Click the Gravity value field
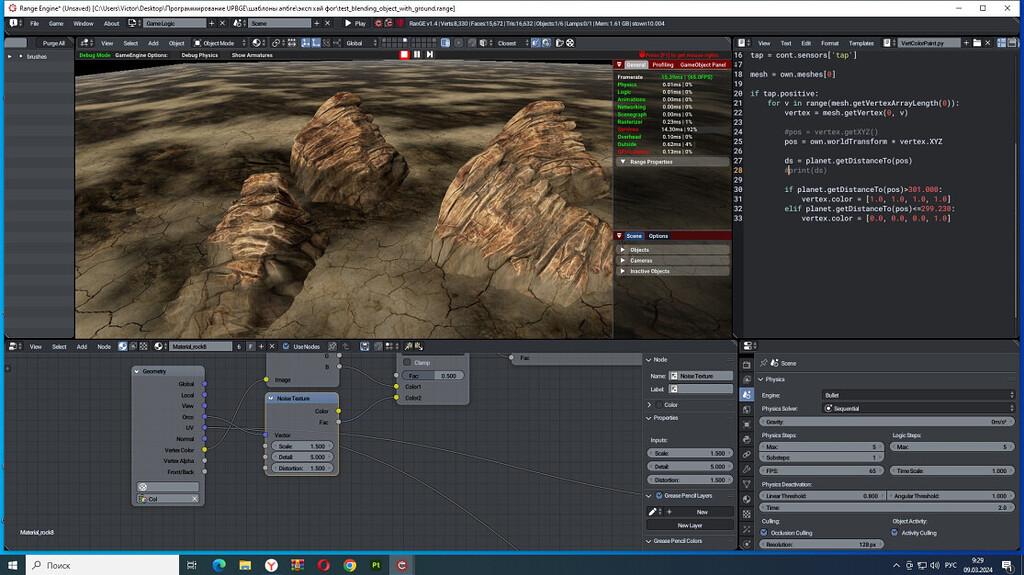 point(887,422)
